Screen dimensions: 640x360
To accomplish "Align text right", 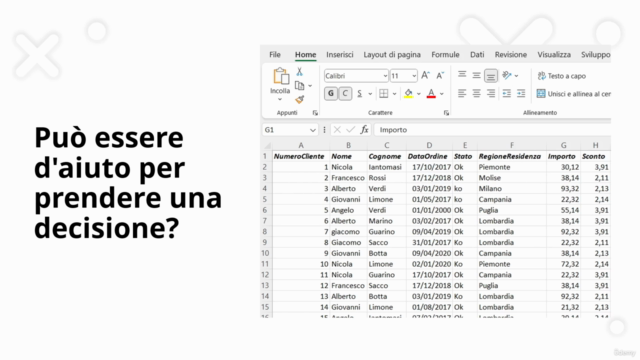I will [491, 93].
